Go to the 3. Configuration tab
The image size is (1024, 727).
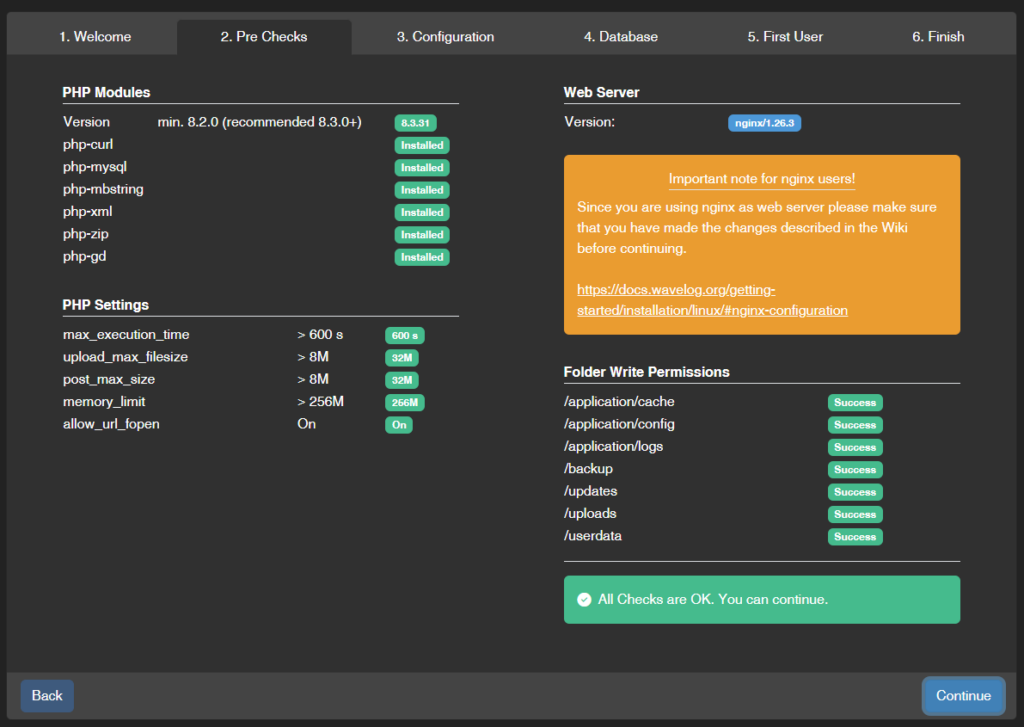point(445,37)
